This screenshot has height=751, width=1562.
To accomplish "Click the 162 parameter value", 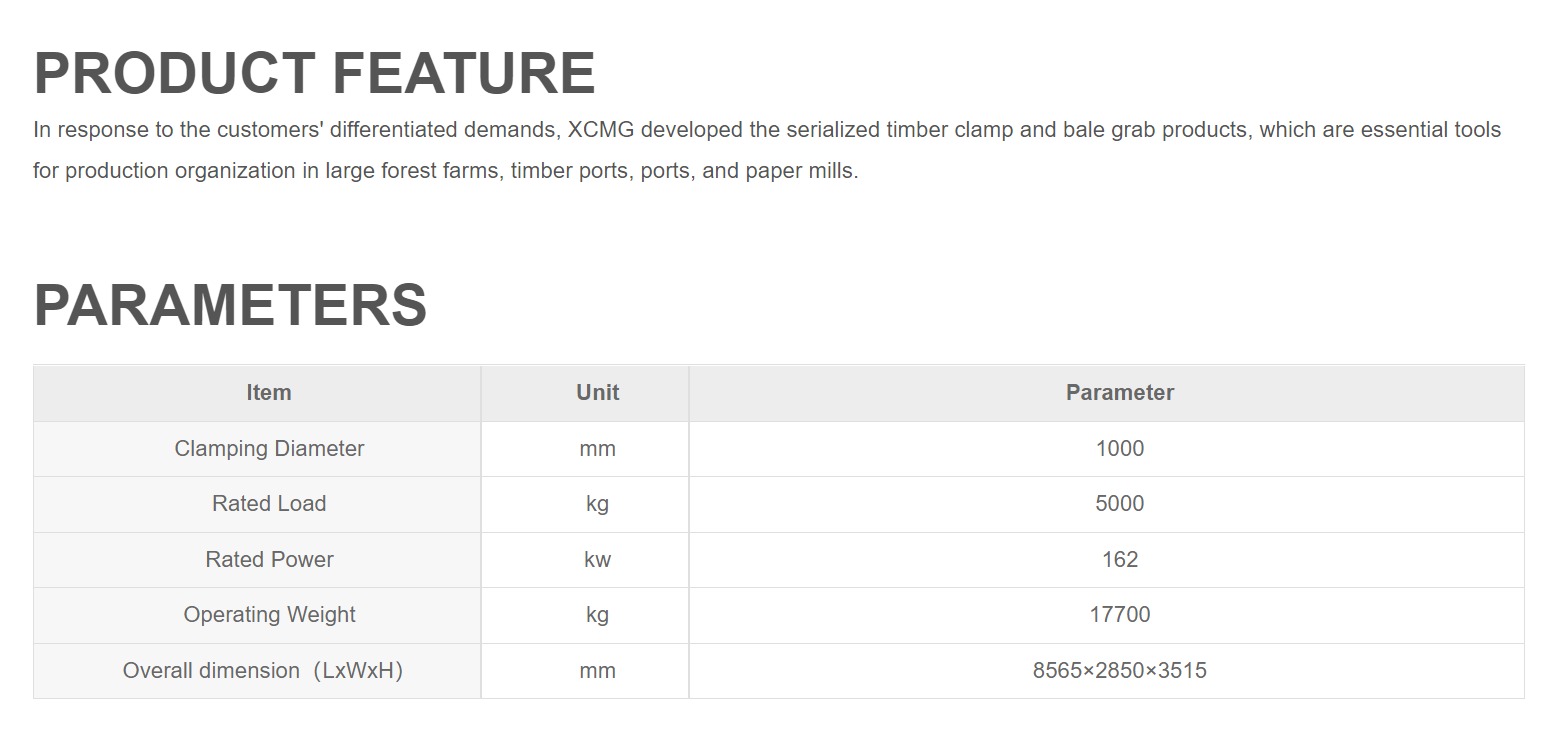I will (x=1119, y=560).
